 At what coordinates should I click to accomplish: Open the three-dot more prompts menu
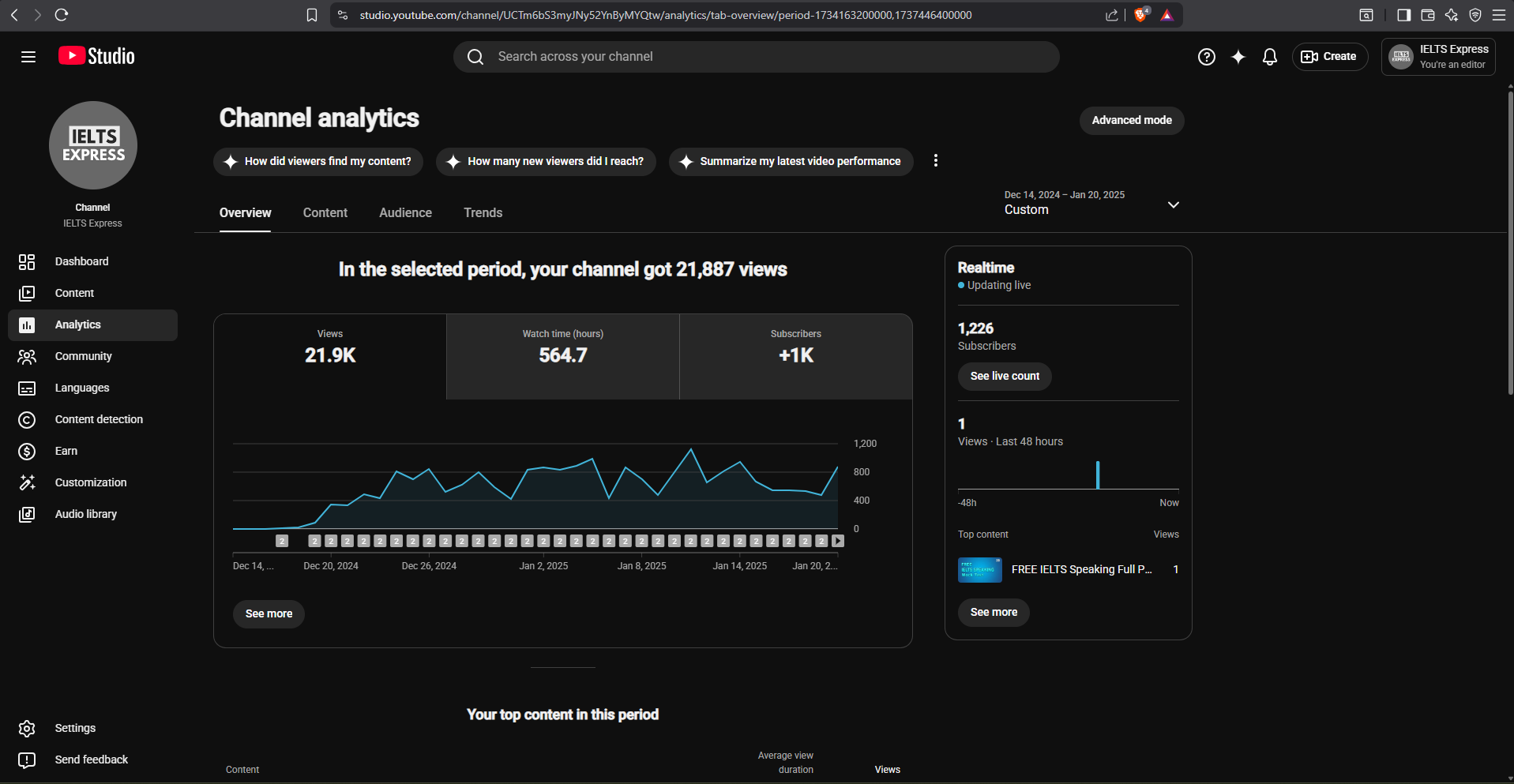[936, 161]
